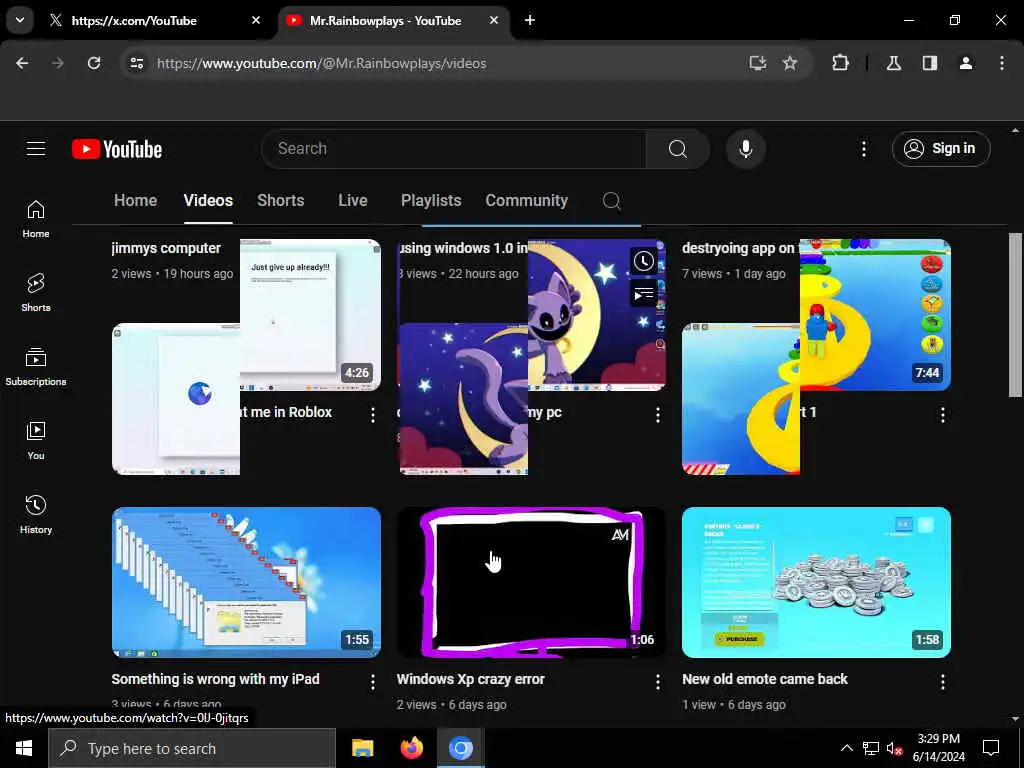Play the 1:58 coins video thumbnail

[x=816, y=583]
